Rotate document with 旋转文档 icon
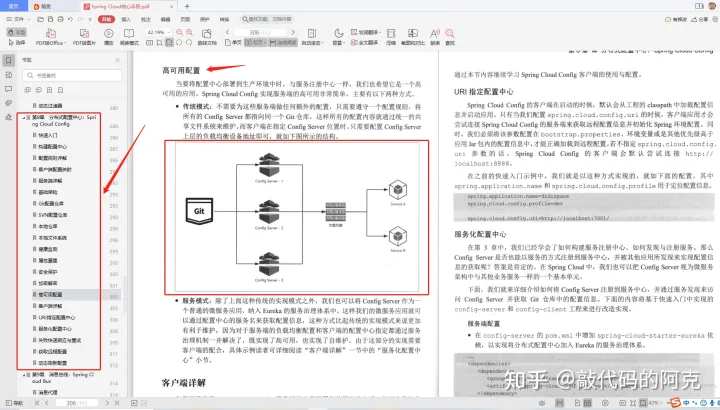 (x=207, y=37)
